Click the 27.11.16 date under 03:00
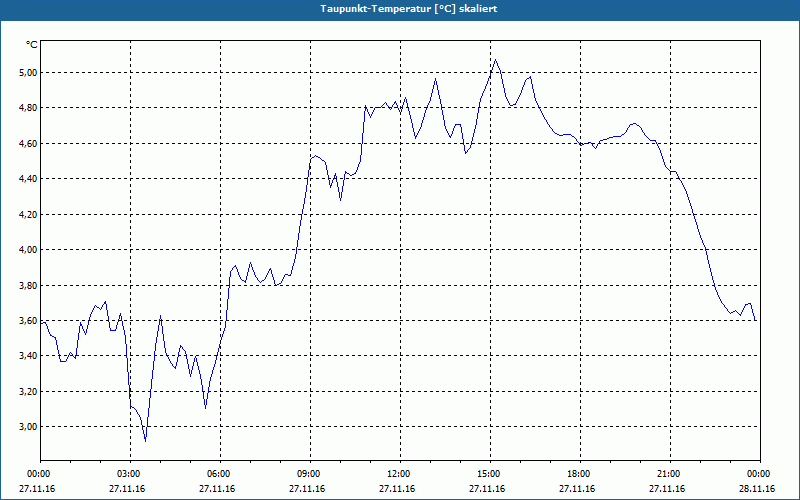 click(127, 489)
